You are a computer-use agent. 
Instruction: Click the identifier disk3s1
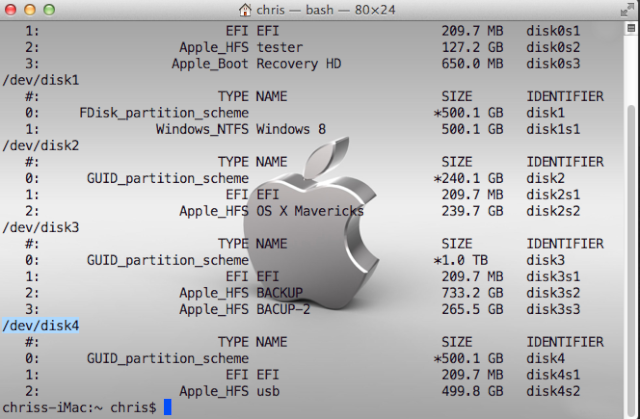pyautogui.click(x=553, y=277)
